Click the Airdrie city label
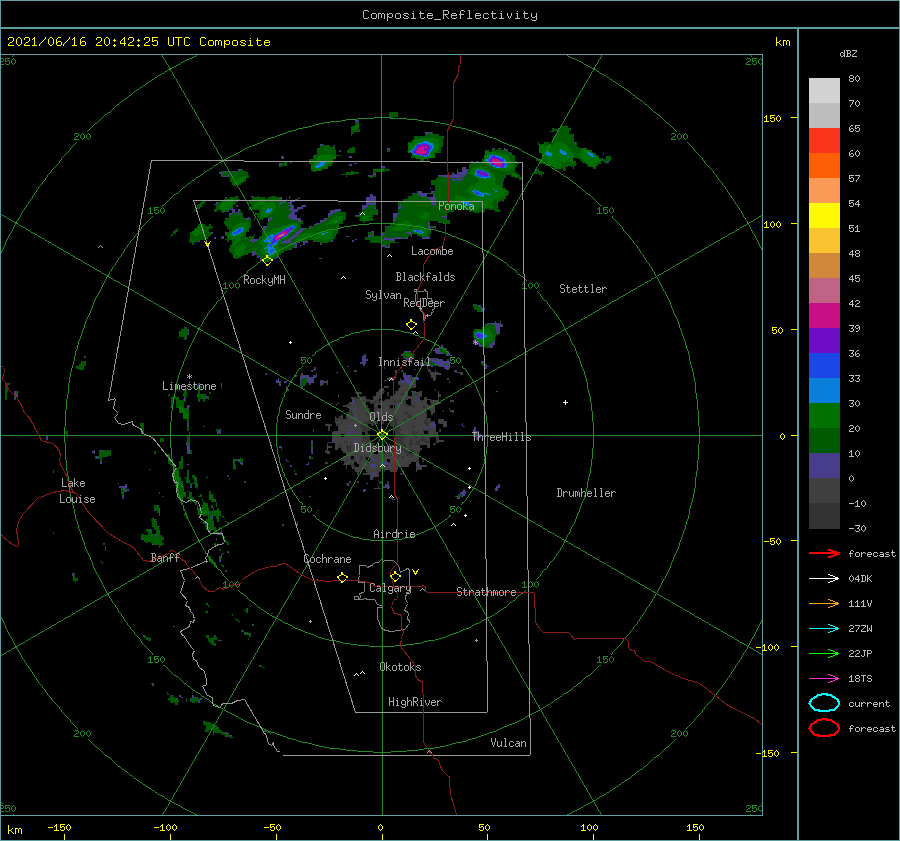The image size is (900, 841). [394, 534]
